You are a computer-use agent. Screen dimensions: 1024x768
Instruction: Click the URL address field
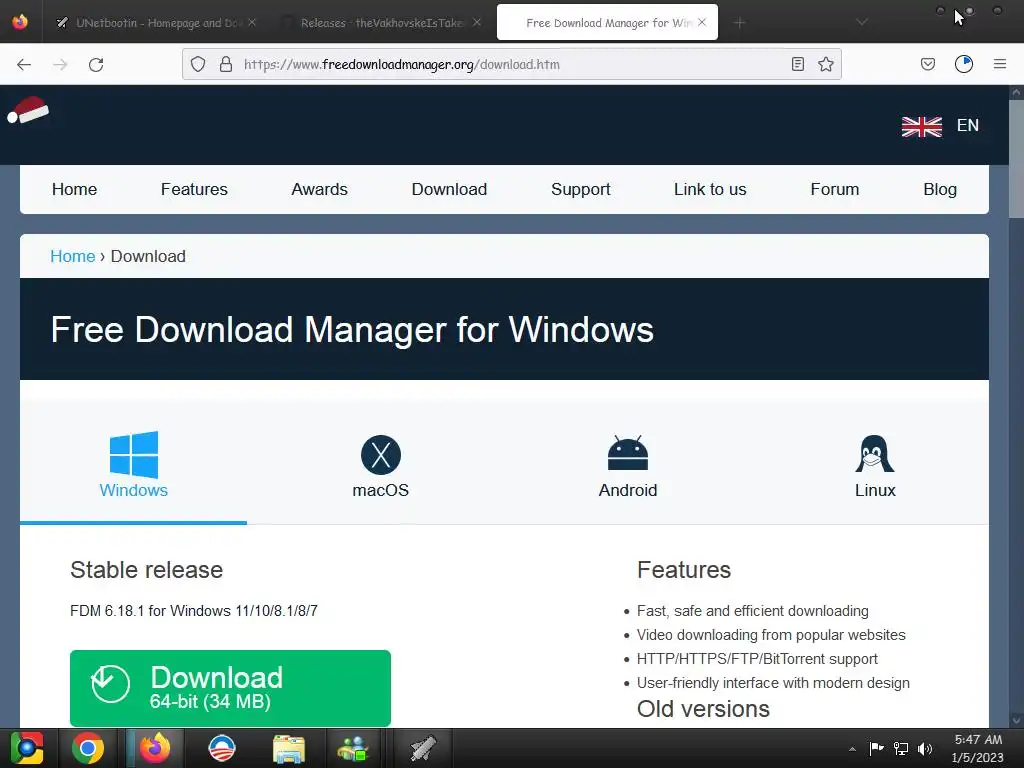(x=511, y=64)
